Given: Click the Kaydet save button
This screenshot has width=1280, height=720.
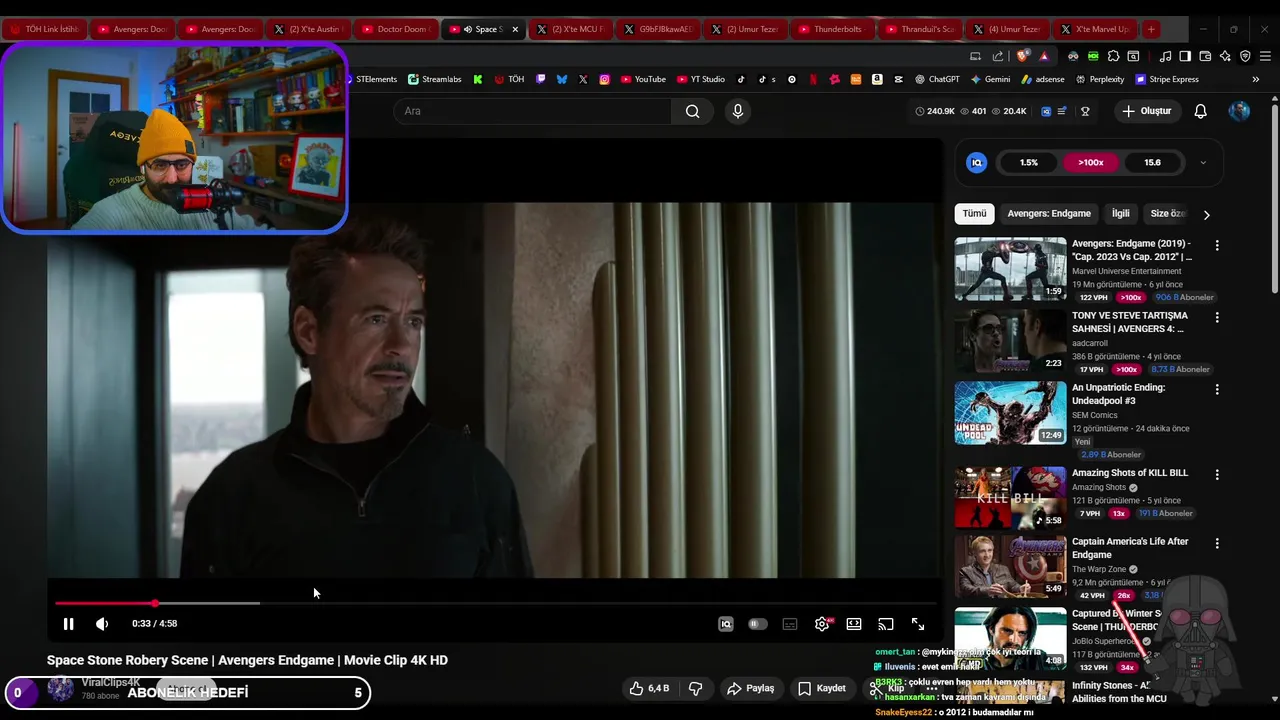Looking at the screenshot, I should pos(822,688).
